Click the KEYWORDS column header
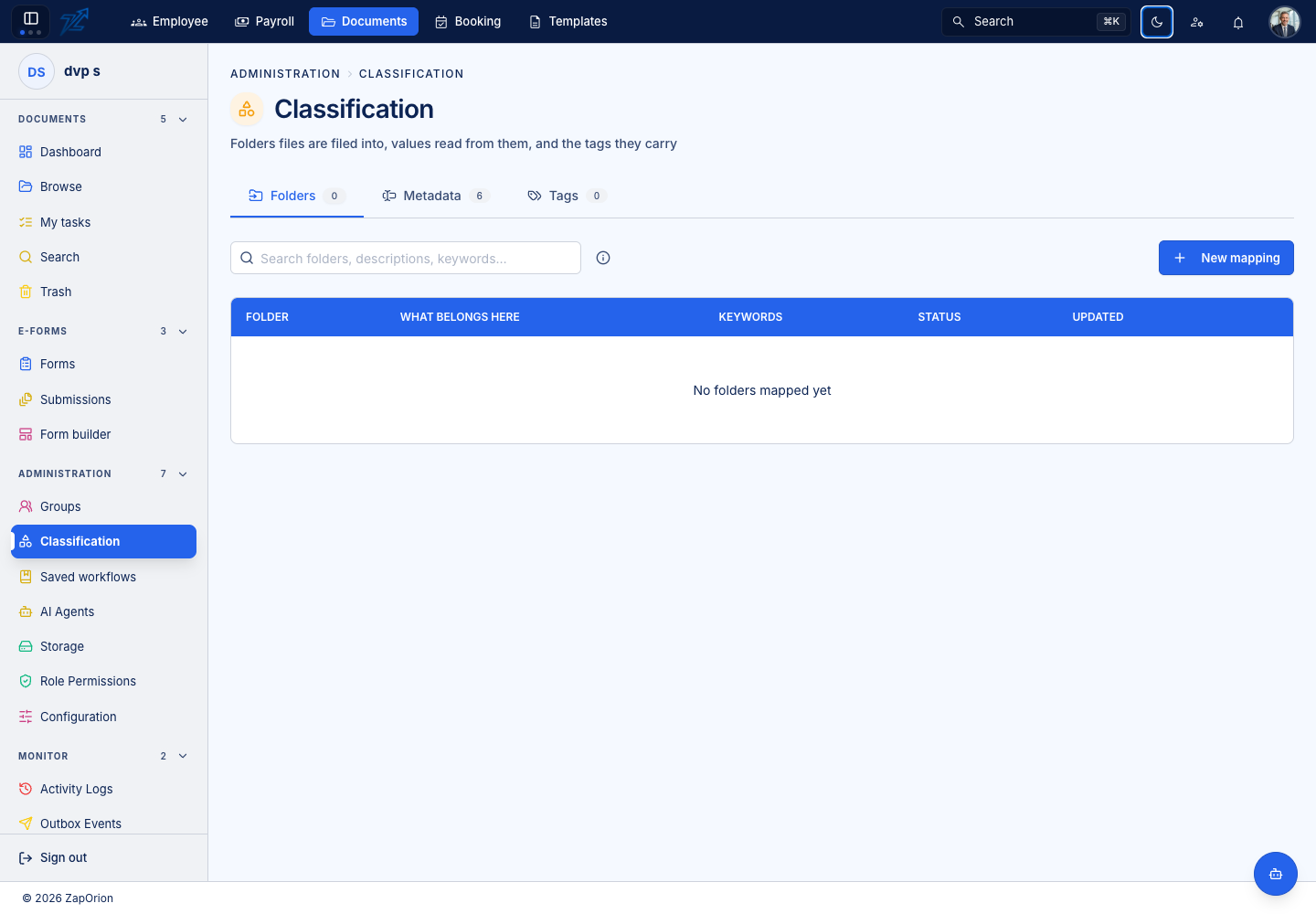Image resolution: width=1316 pixels, height=914 pixels. (750, 317)
